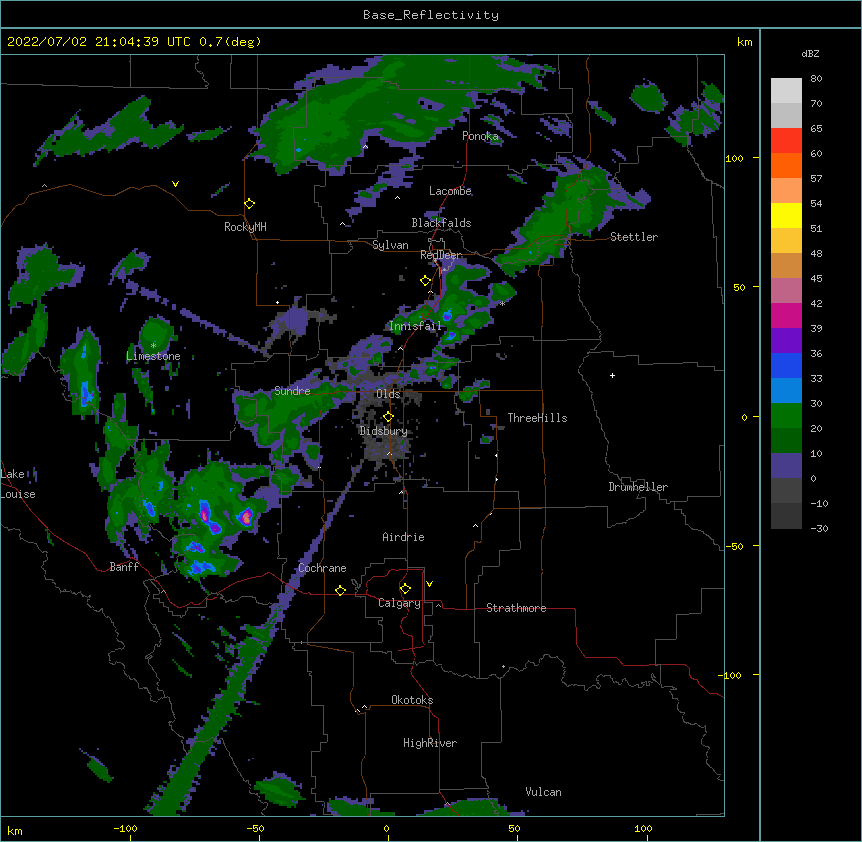Click the -50 tick on the horizontal km axis

255,828
